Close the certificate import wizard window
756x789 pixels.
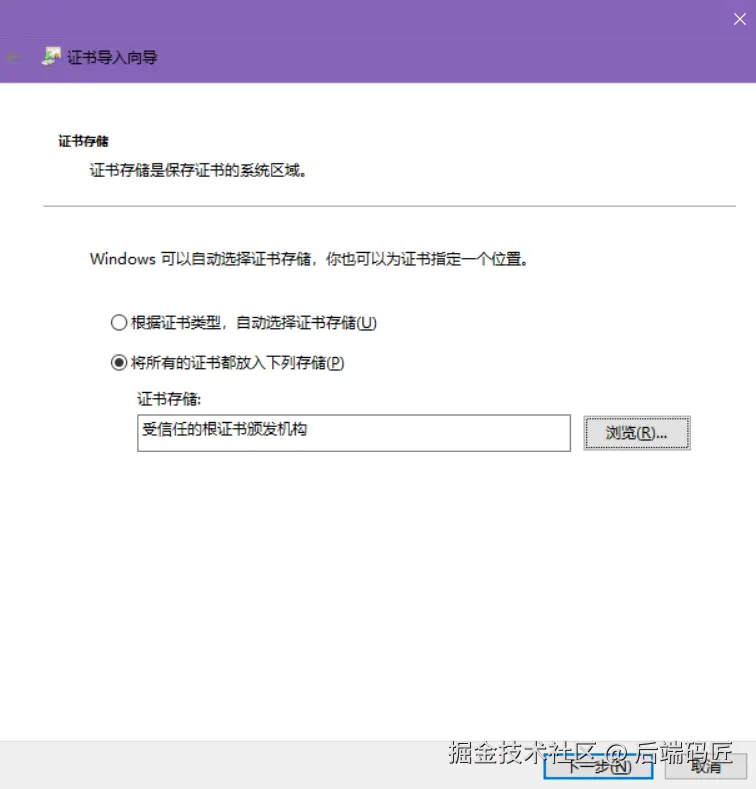click(x=739, y=19)
